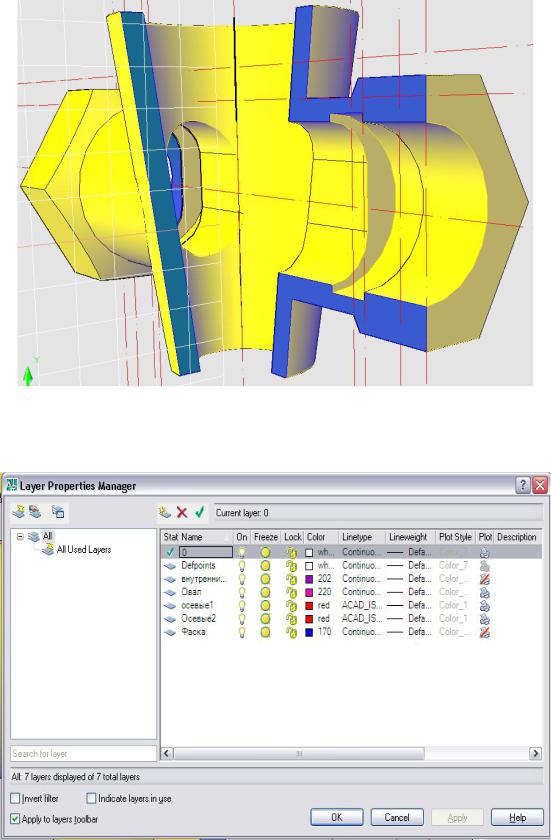Open the Layer States Manager icon
Screen dimensions: 551x840
(x=58, y=512)
